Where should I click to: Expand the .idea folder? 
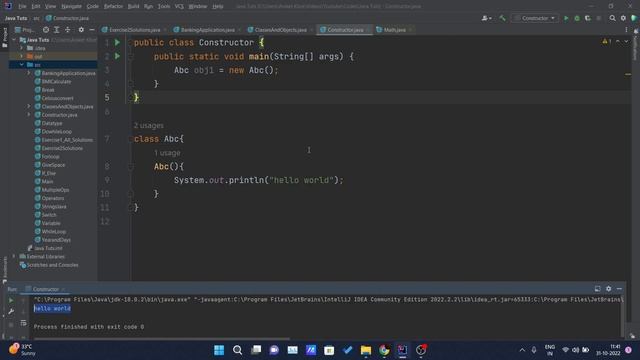click(22, 48)
